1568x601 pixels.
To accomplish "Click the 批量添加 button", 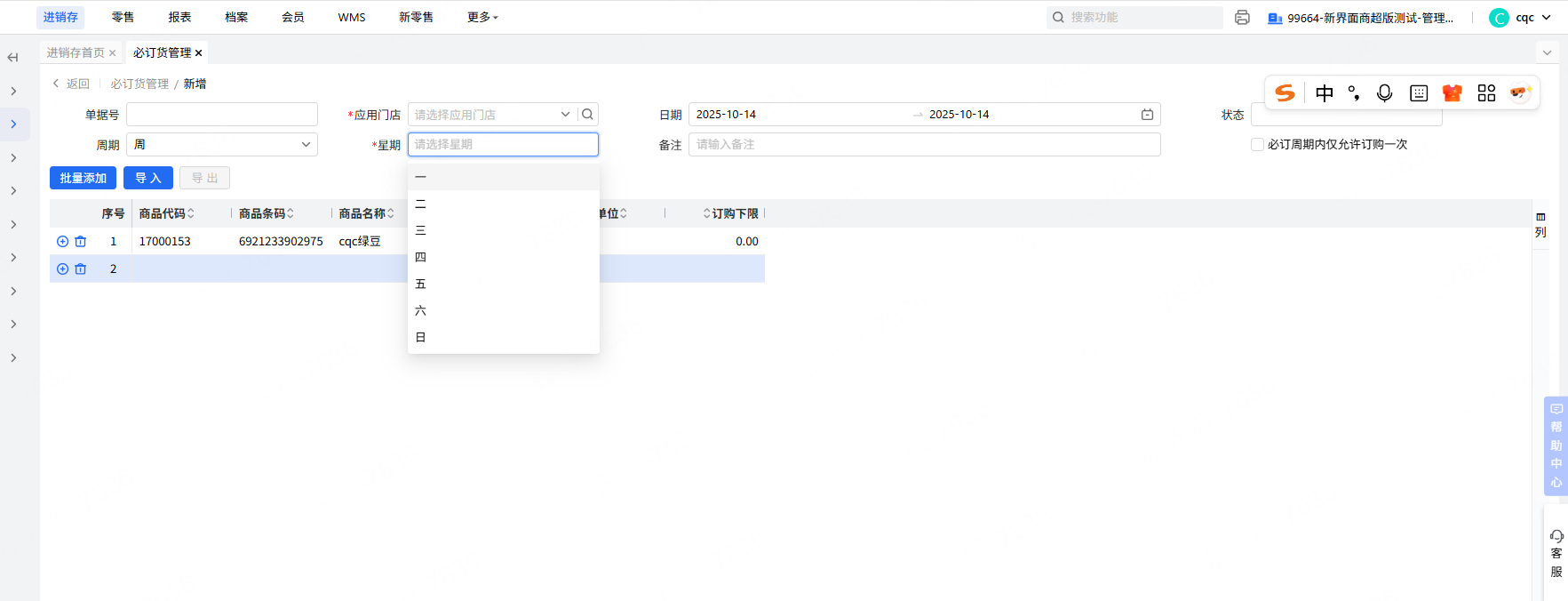I will (83, 178).
